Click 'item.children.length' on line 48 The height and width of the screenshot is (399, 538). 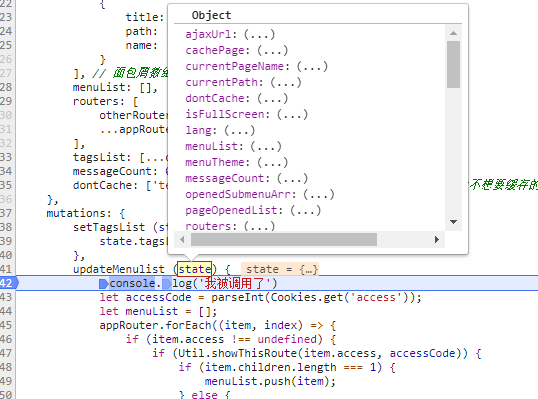pyautogui.click(x=270, y=367)
